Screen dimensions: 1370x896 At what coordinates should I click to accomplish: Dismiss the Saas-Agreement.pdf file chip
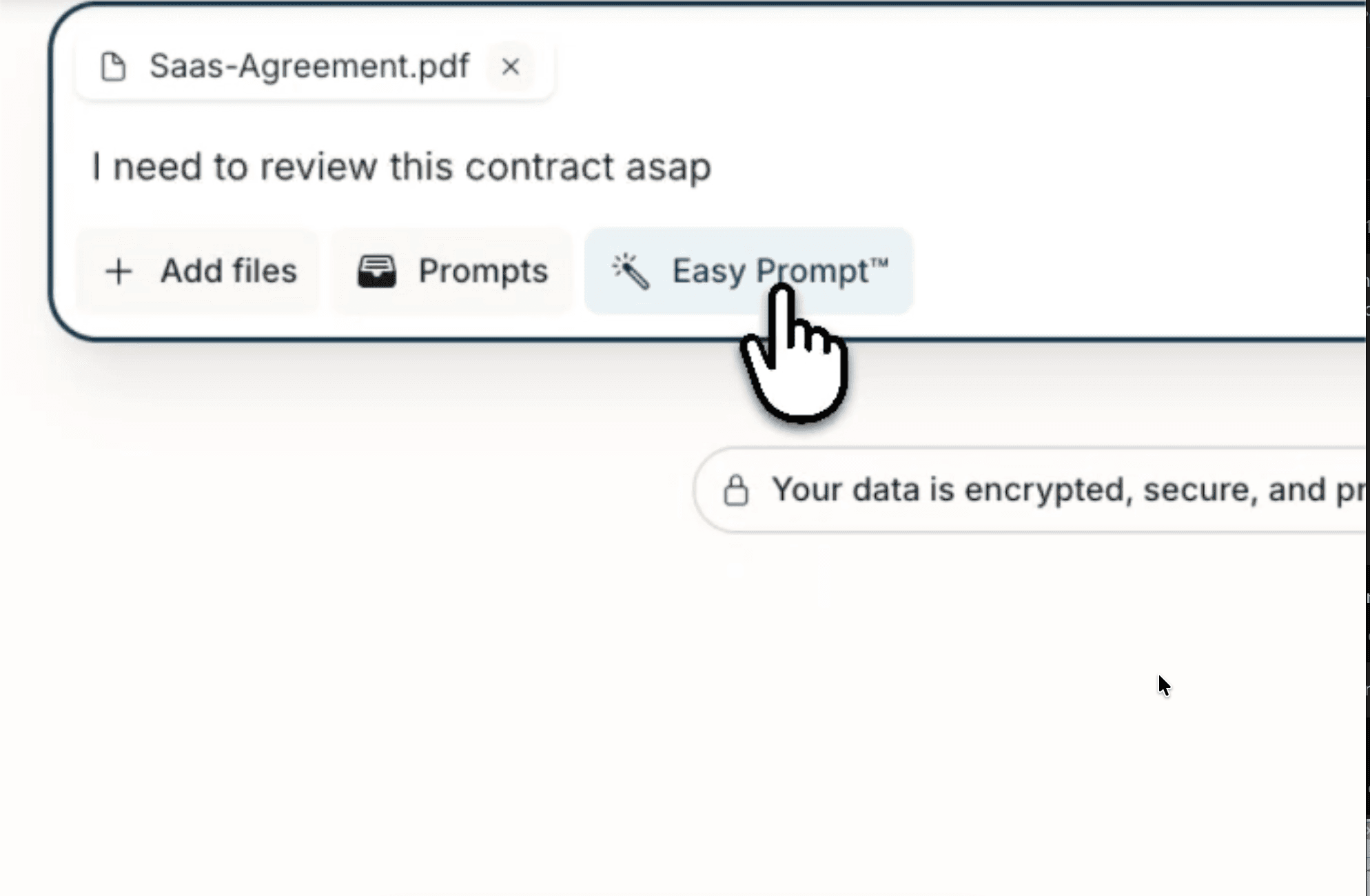point(511,68)
